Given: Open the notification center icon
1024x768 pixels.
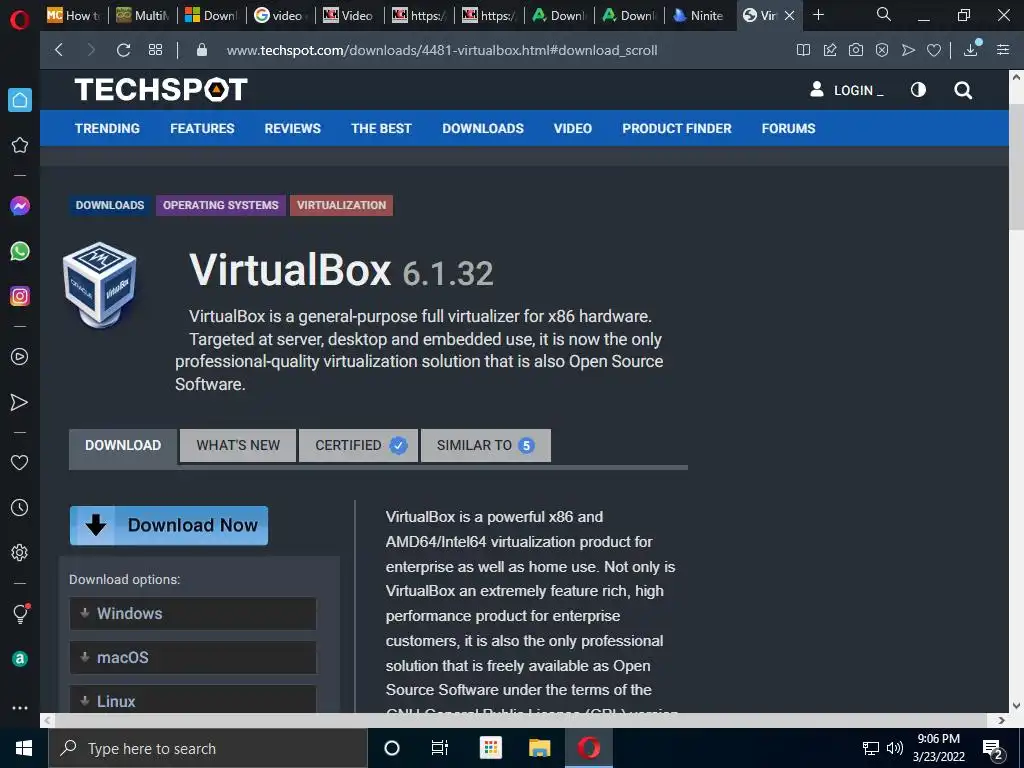Looking at the screenshot, I should click(993, 749).
